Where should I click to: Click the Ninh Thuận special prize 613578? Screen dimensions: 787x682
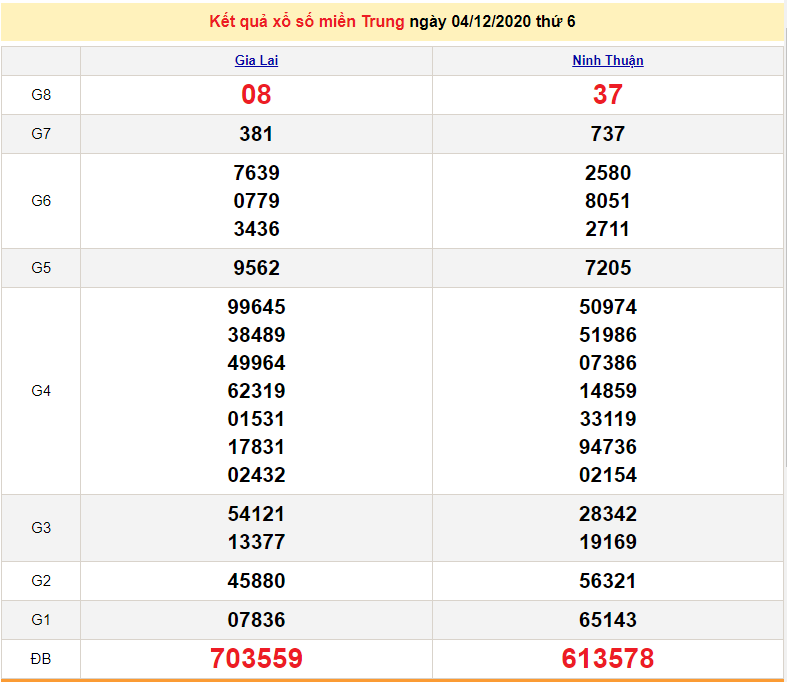click(607, 659)
